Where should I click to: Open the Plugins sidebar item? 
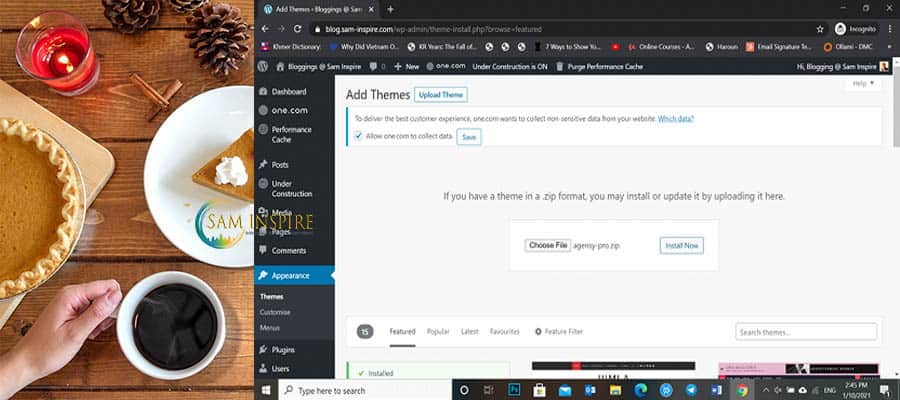[x=283, y=349]
